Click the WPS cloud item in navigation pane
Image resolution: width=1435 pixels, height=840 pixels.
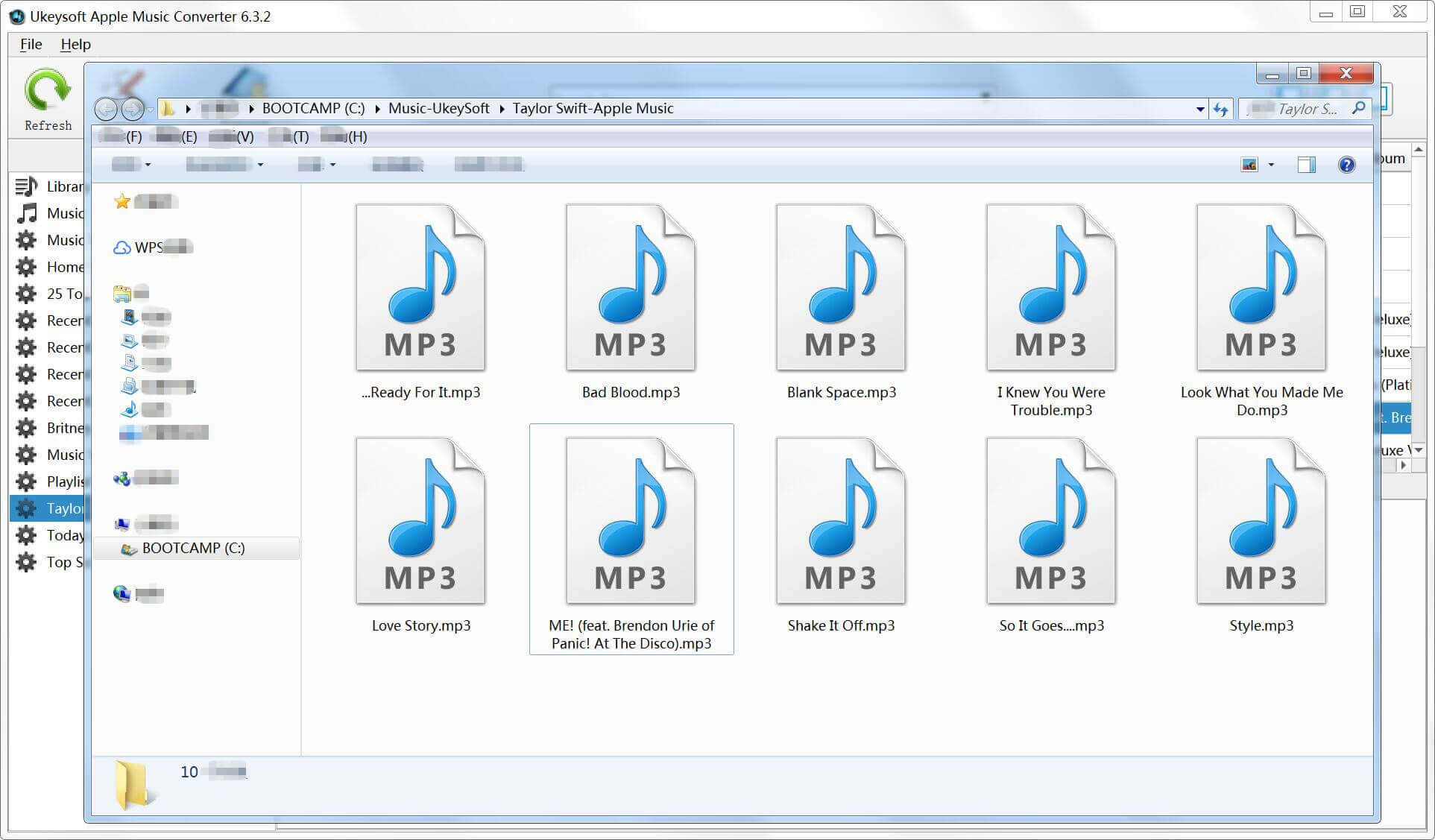153,247
